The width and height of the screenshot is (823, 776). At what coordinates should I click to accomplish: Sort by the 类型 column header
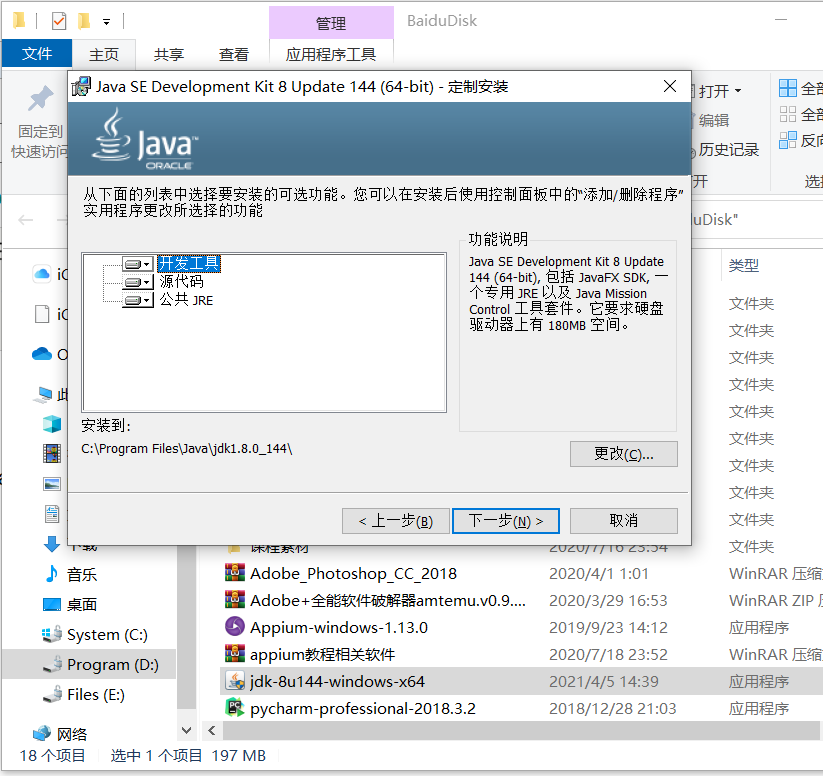[744, 265]
